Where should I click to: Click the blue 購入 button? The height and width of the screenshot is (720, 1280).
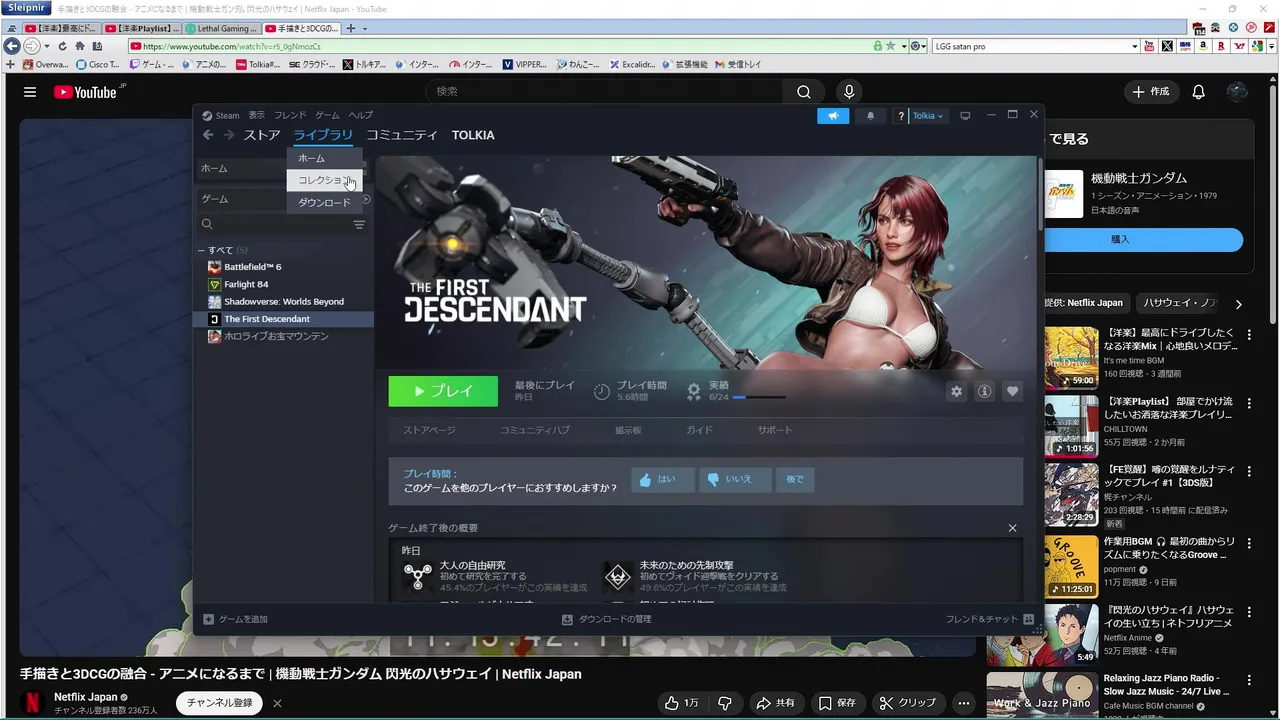point(1120,240)
